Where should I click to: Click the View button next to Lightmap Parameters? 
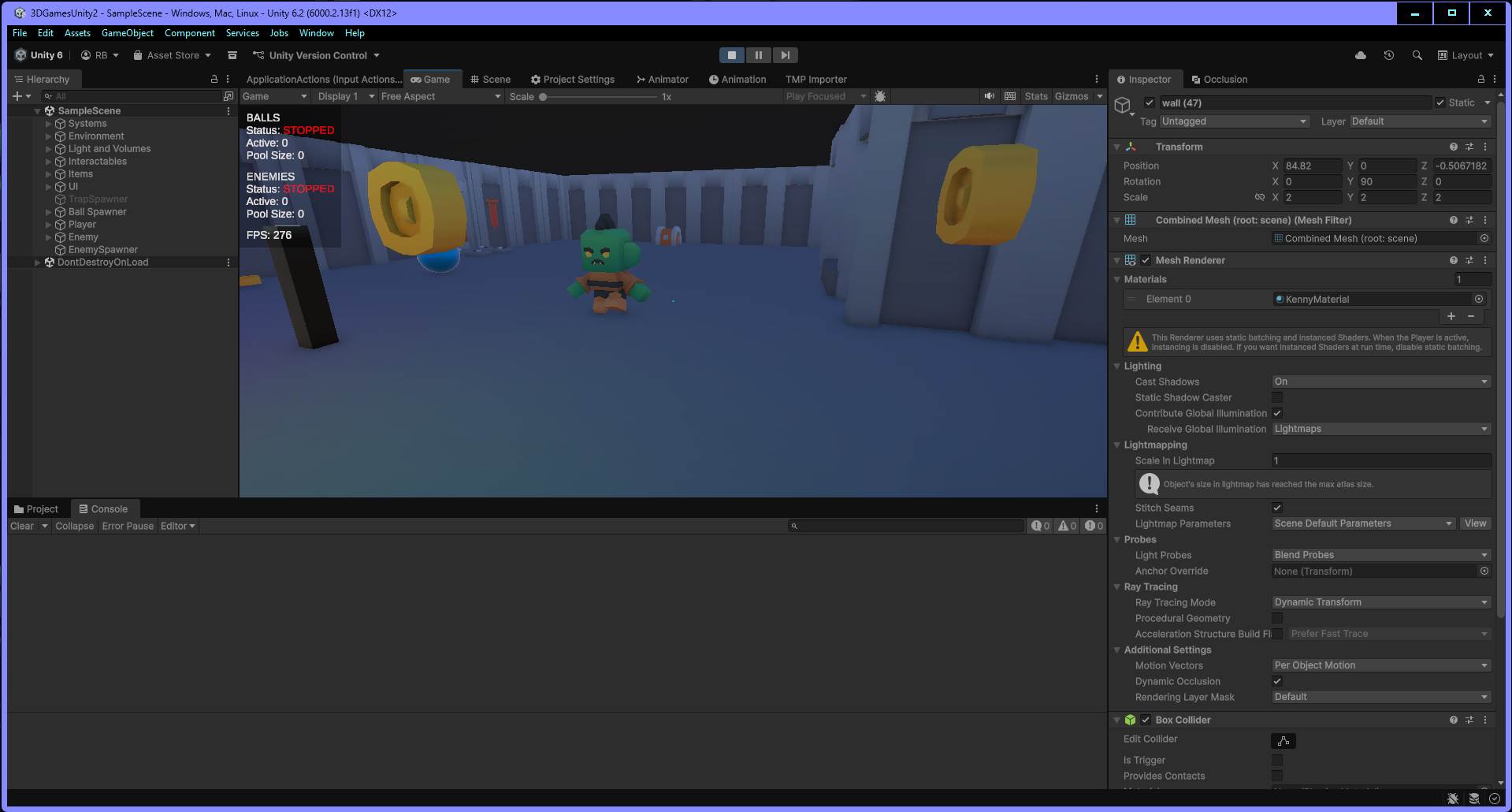tap(1475, 523)
